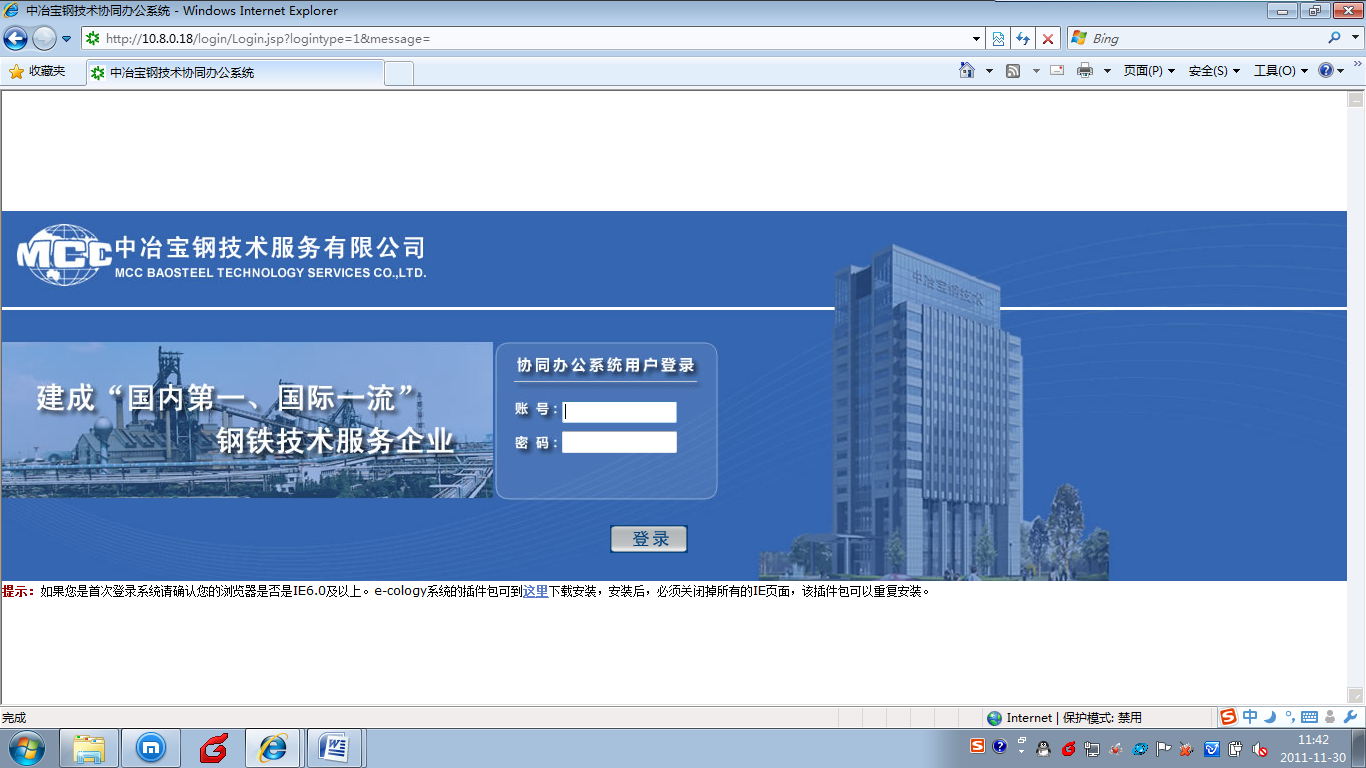Viewport: 1366px width, 768px height.
Task: Expand the Home button dropdown arrow
Action: coord(989,71)
